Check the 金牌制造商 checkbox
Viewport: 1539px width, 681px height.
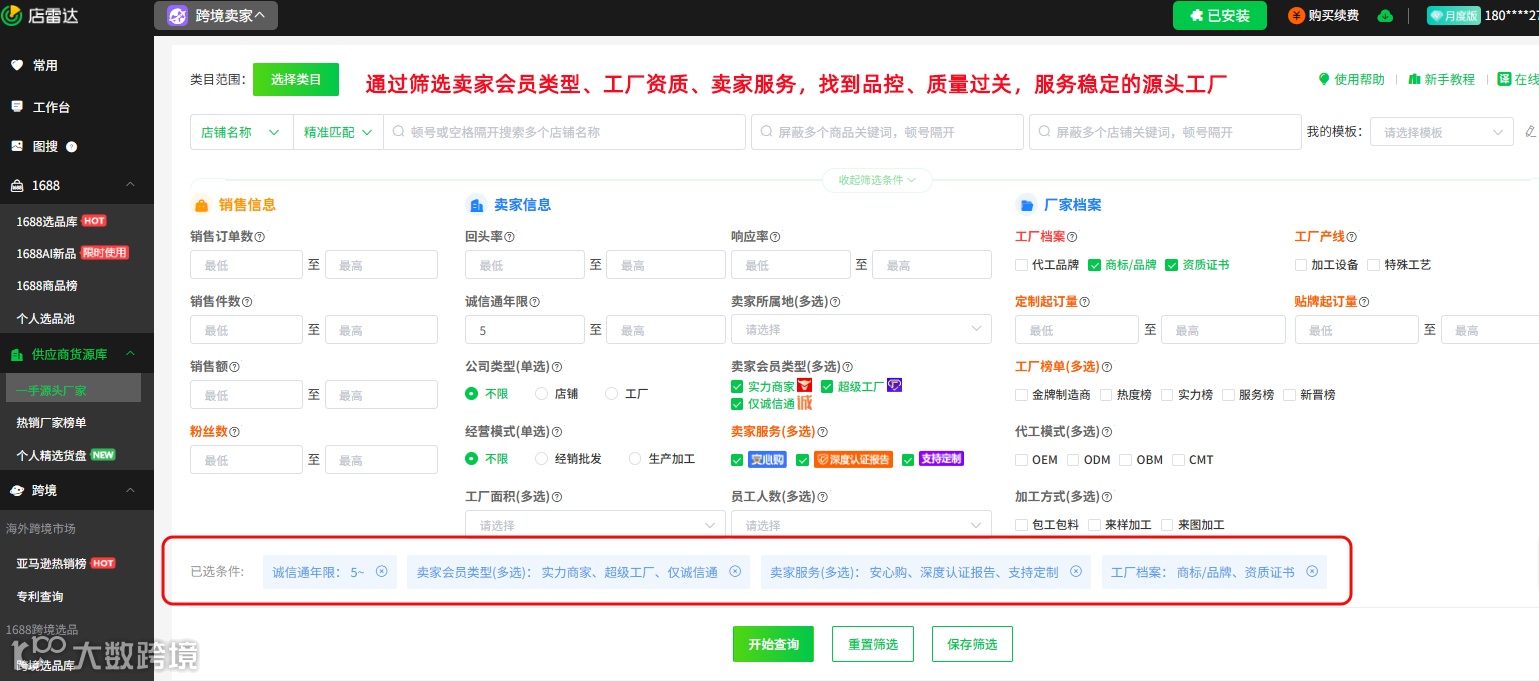[1021, 395]
